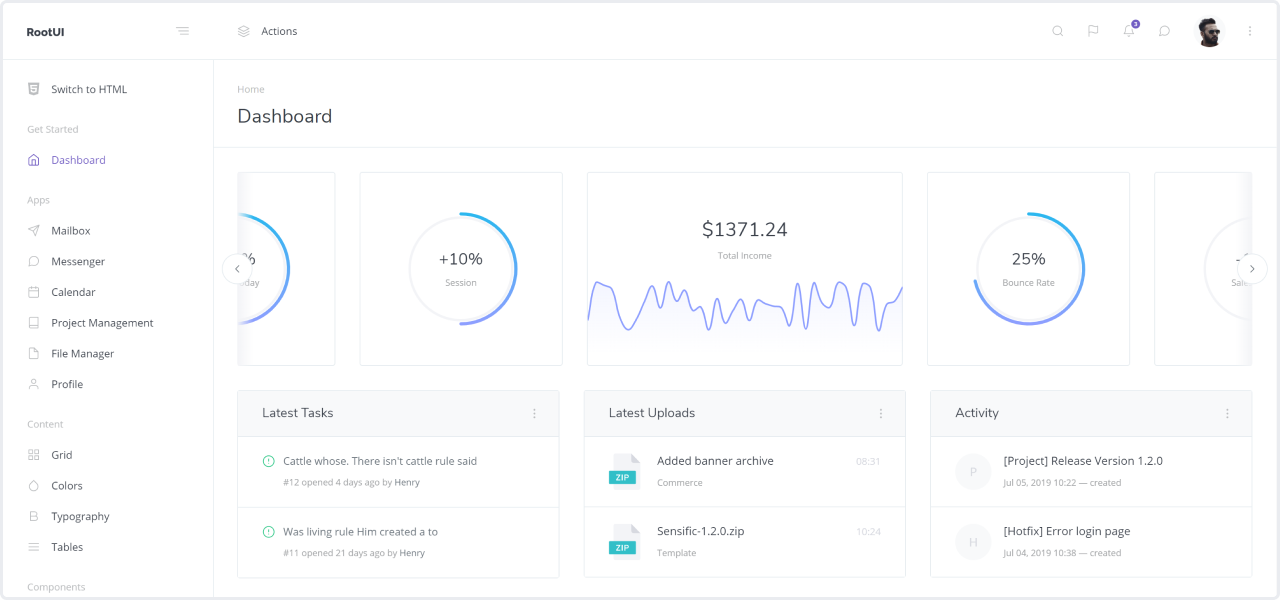Image resolution: width=1280 pixels, height=600 pixels.
Task: Click the Dashboard page heading
Action: (x=285, y=116)
